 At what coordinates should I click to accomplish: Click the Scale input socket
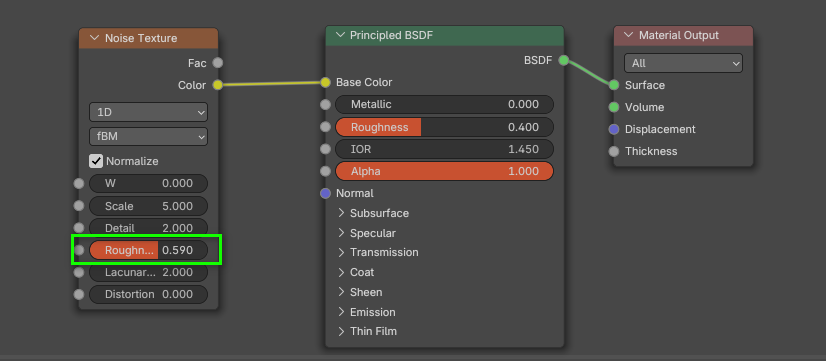click(x=79, y=206)
